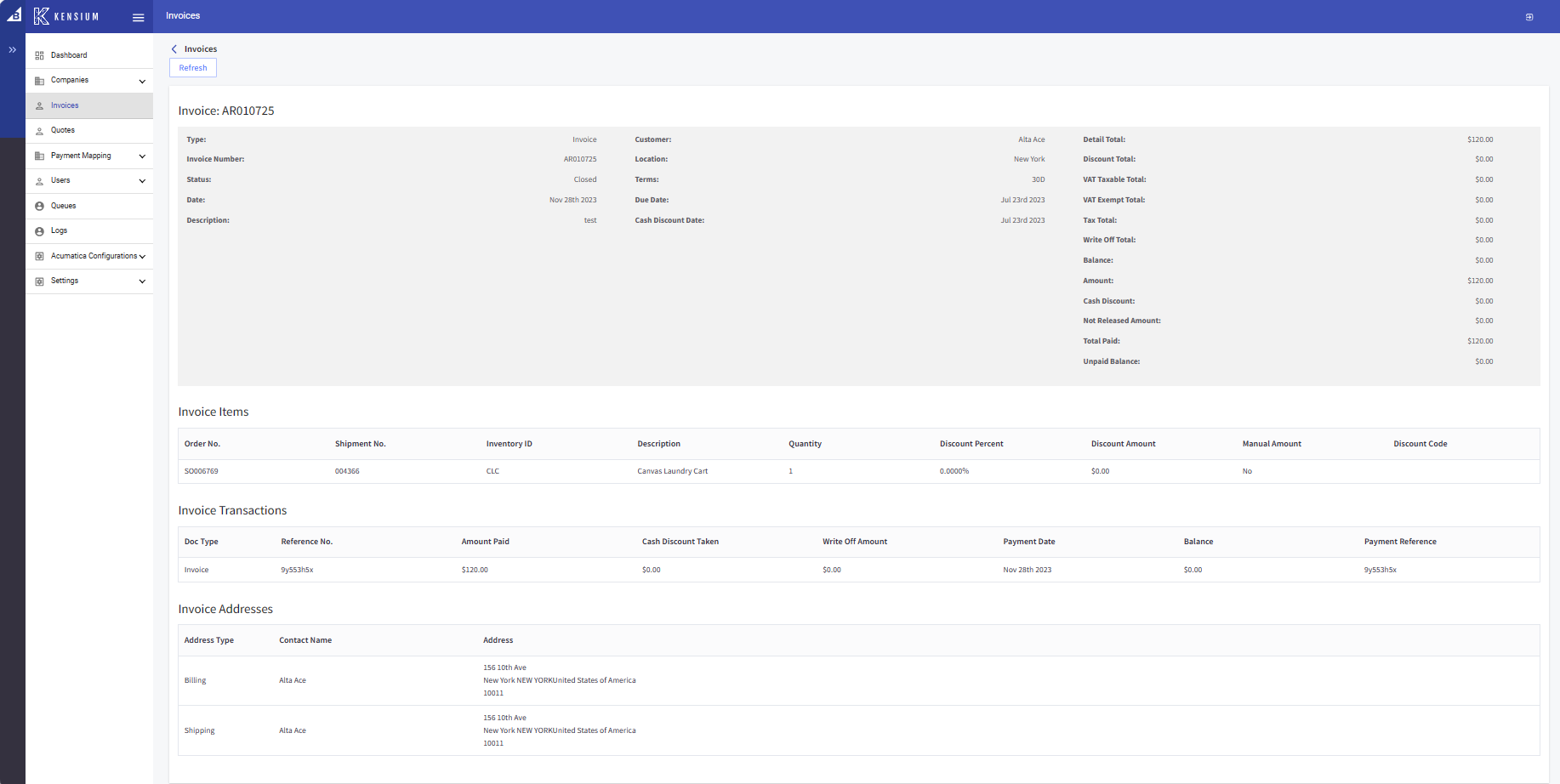Click the hamburger menu icon in top bar
Image resolution: width=1560 pixels, height=784 pixels.
[x=138, y=16]
